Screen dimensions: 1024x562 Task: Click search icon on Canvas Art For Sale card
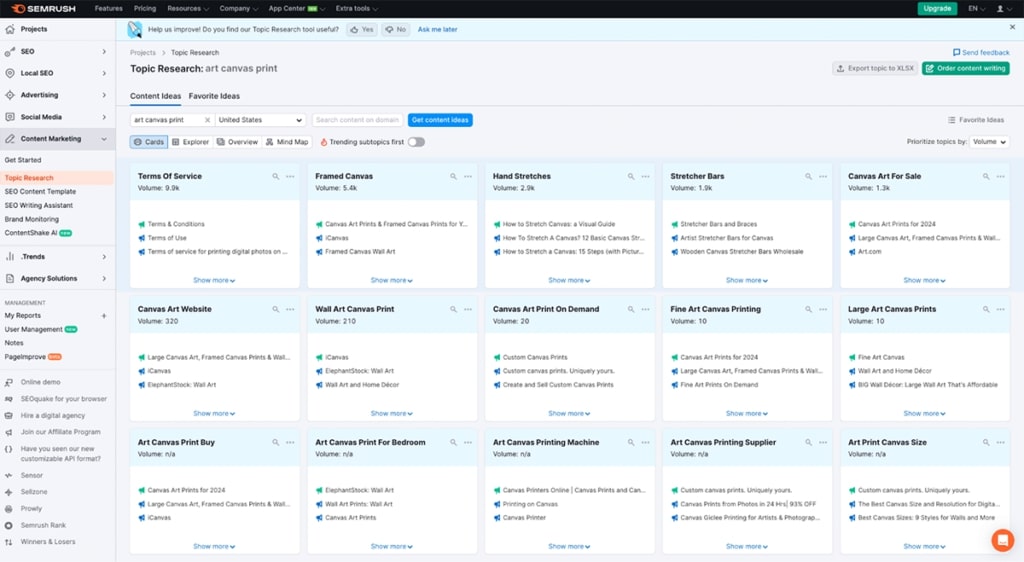(x=986, y=176)
